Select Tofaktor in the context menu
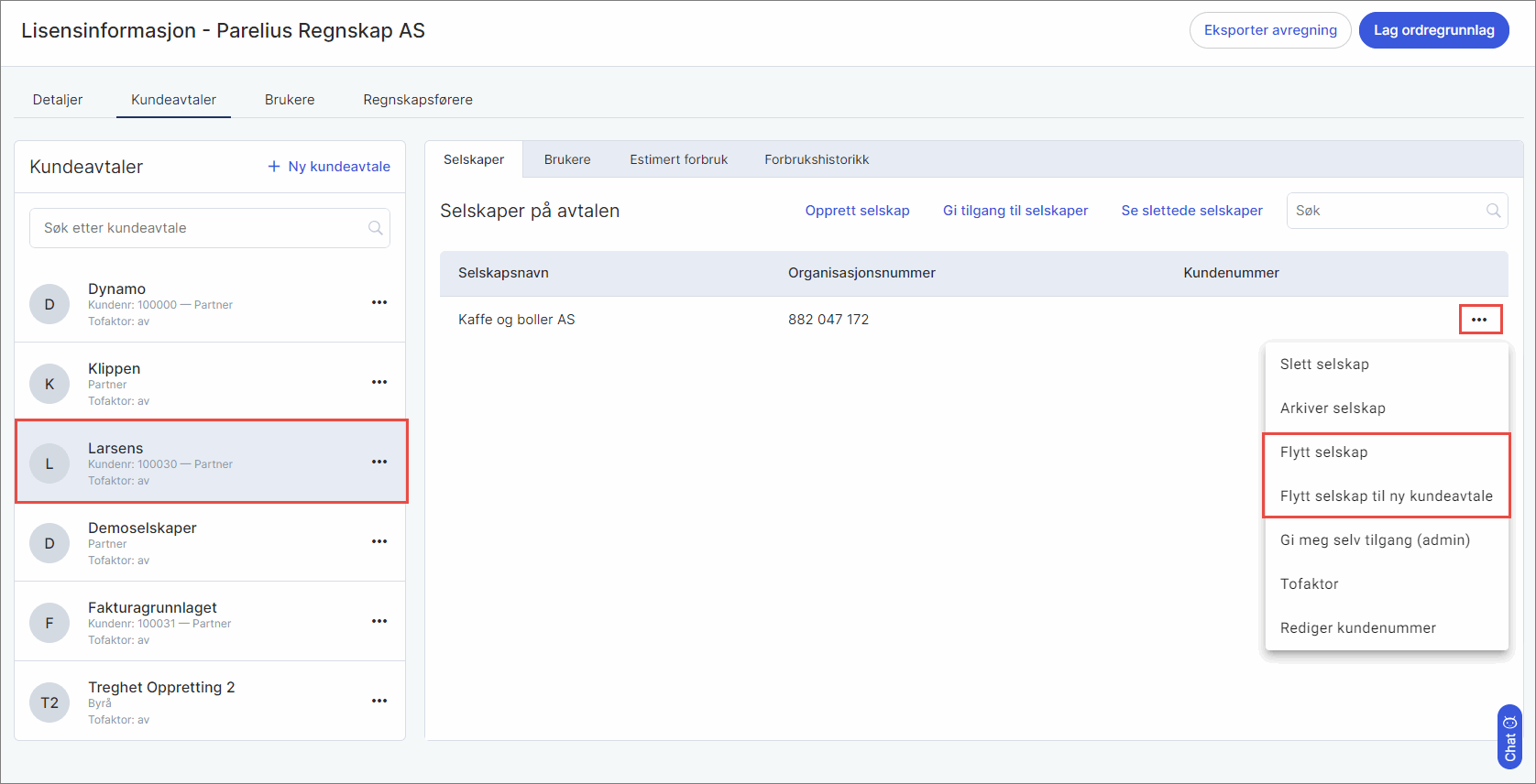This screenshot has width=1536, height=784. 1309,584
